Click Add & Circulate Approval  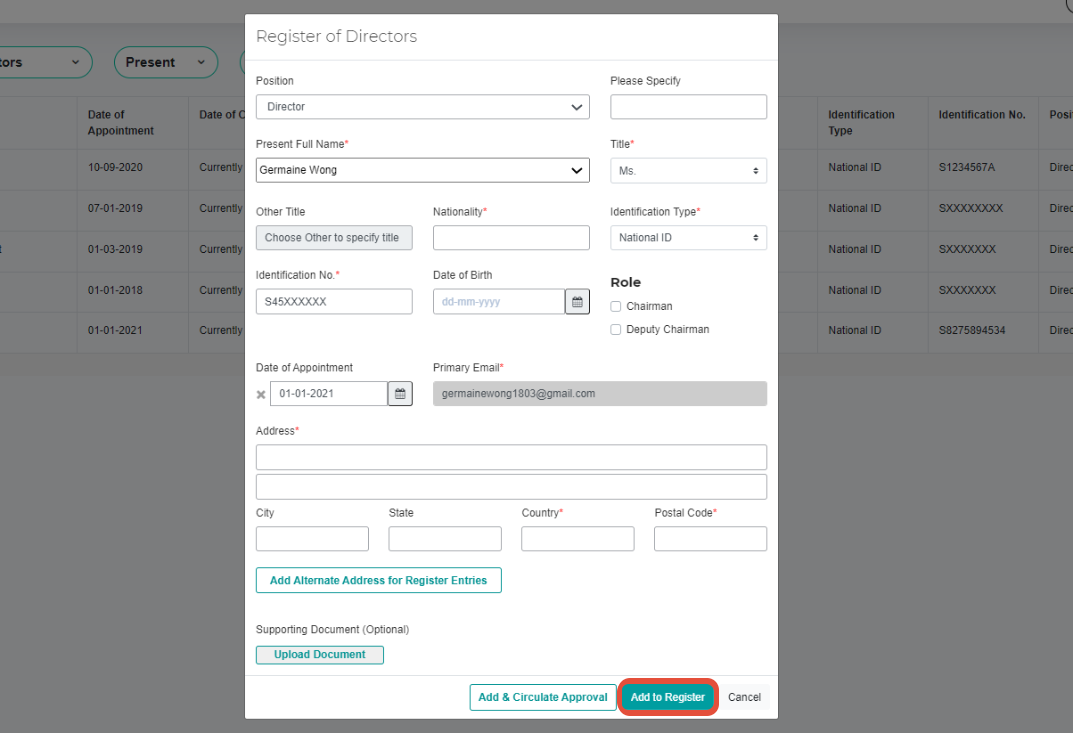pos(543,697)
